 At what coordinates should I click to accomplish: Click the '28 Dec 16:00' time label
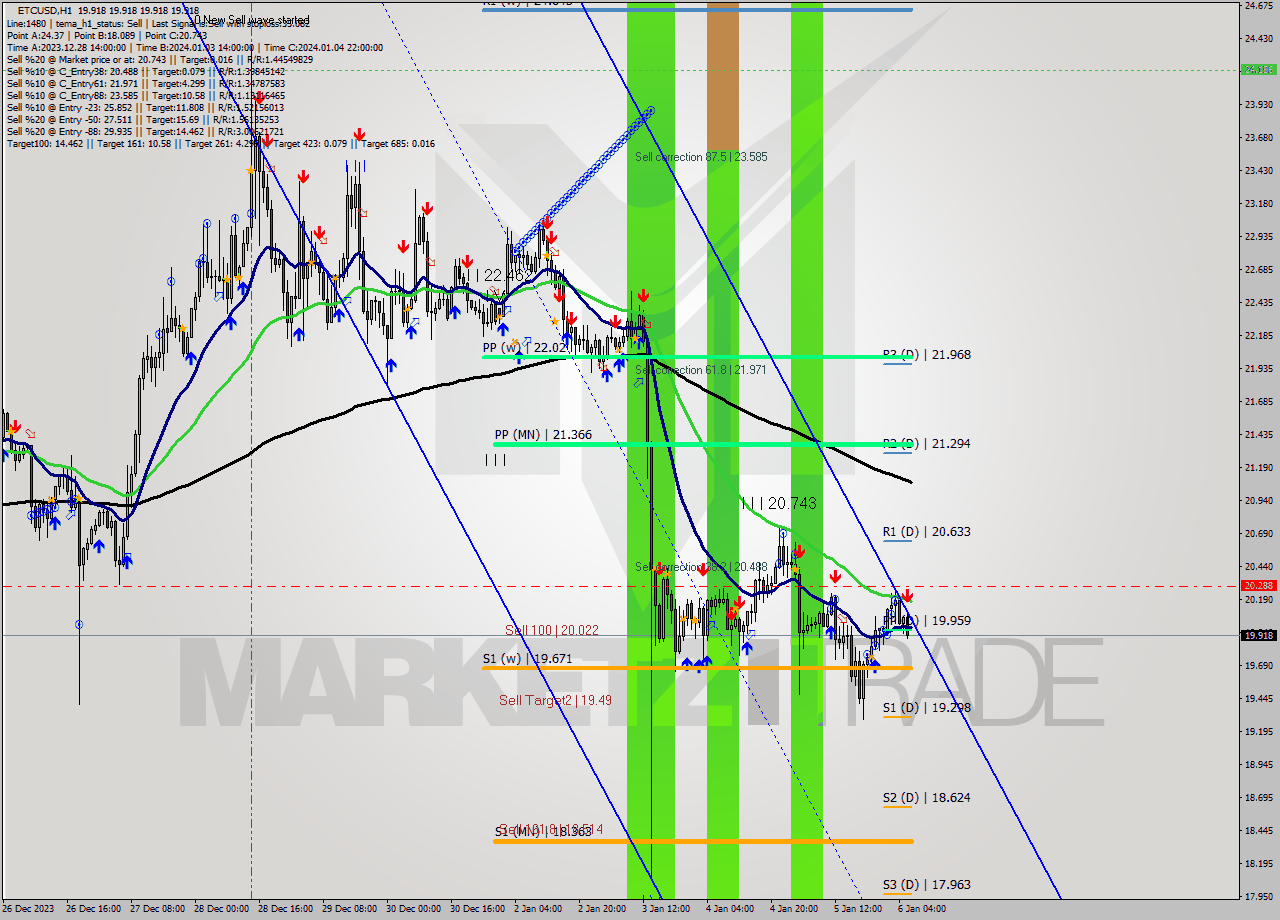click(284, 909)
